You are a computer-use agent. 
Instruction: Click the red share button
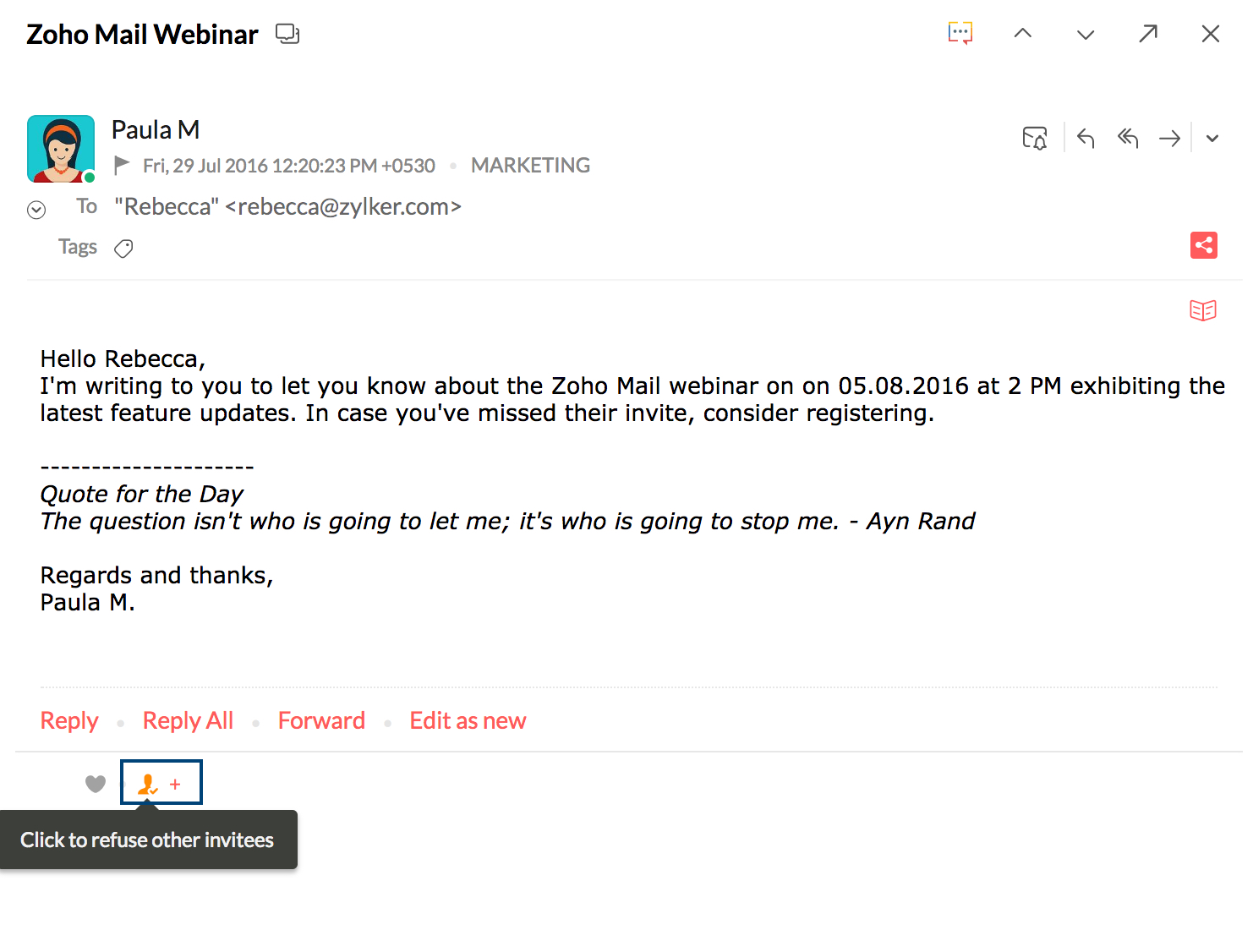pyautogui.click(x=1204, y=245)
